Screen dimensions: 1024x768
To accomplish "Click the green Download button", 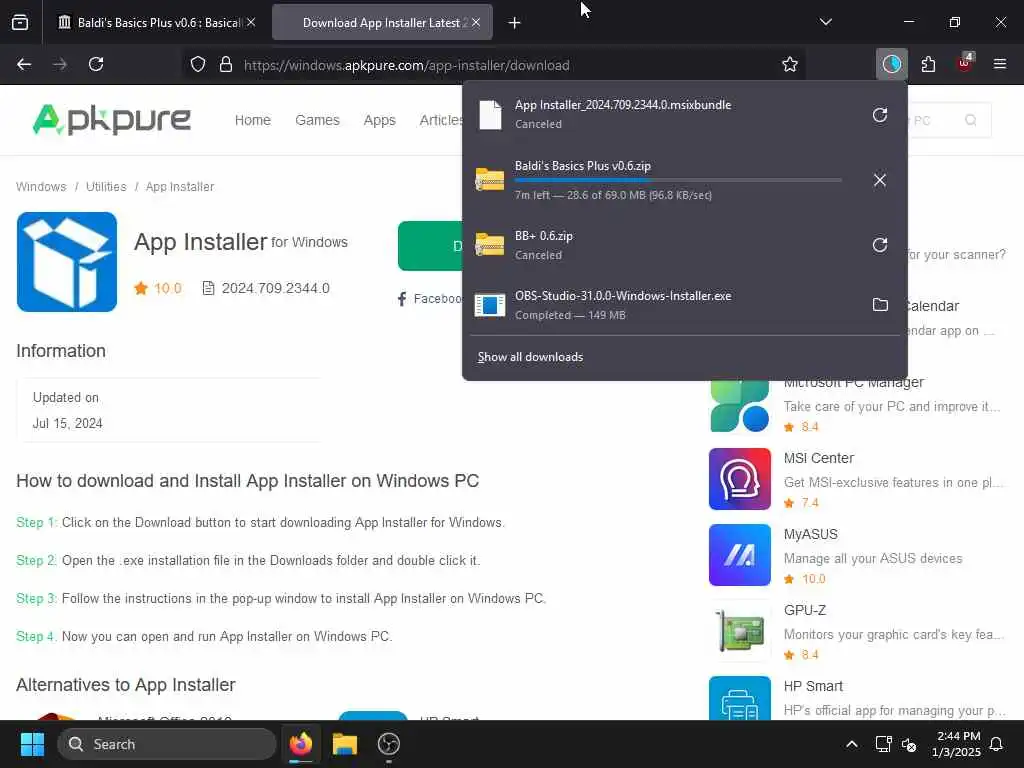I will tap(430, 246).
